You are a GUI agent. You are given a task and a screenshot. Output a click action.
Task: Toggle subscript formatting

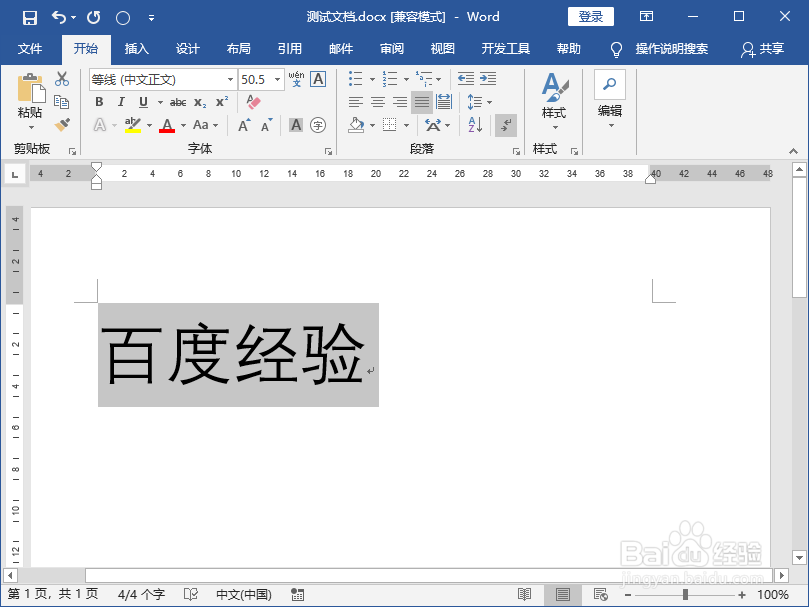click(x=200, y=102)
